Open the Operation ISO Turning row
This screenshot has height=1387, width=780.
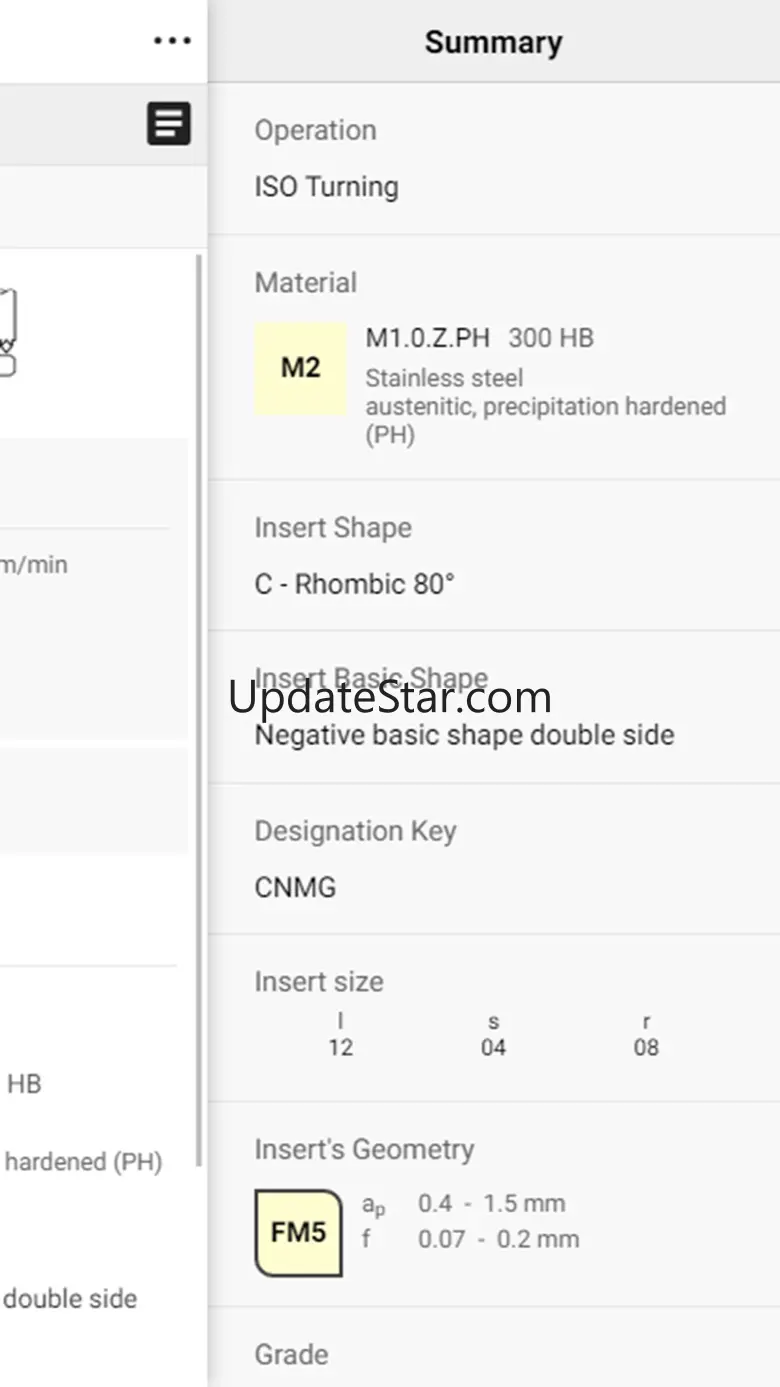[x=494, y=159]
